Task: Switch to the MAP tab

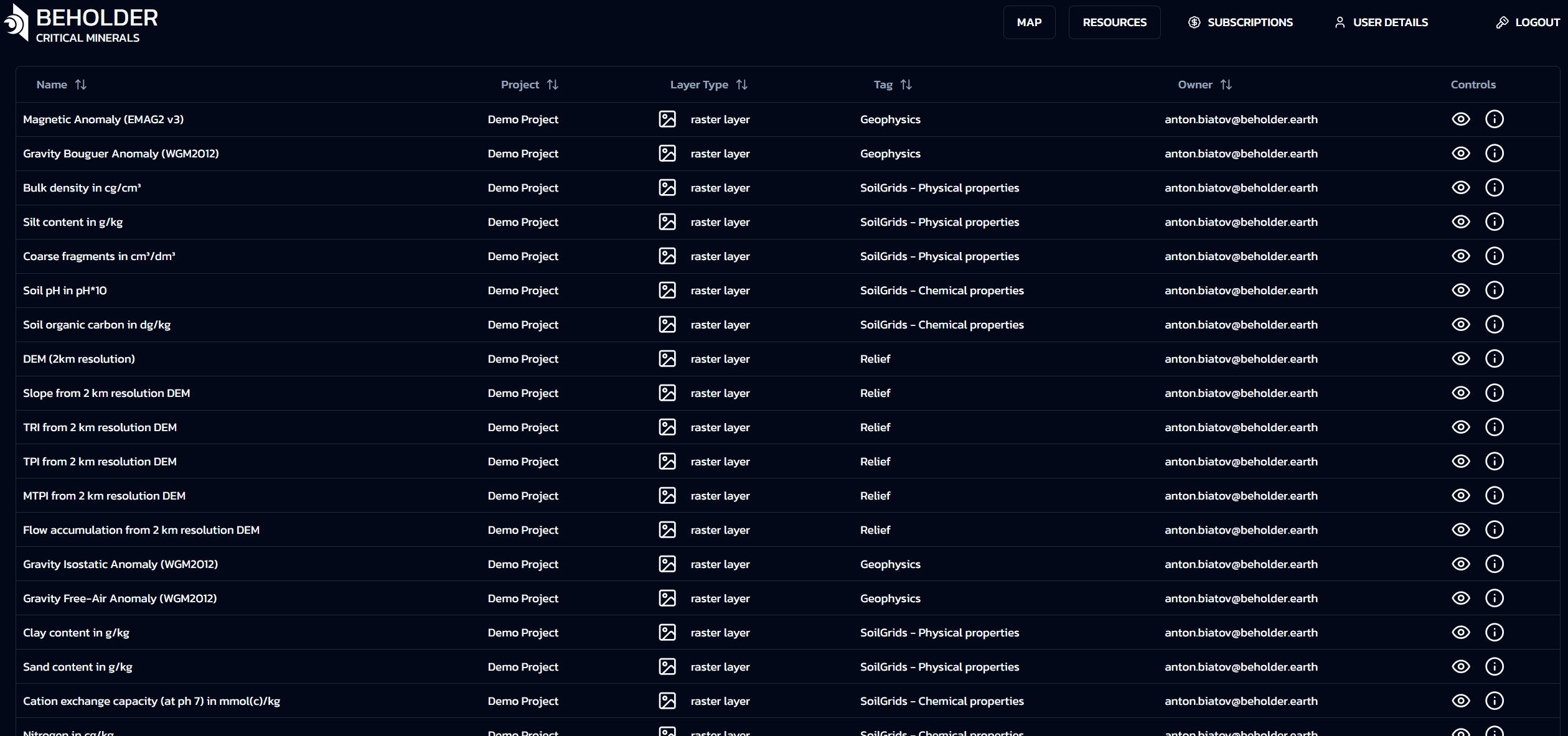Action: coord(1029,22)
